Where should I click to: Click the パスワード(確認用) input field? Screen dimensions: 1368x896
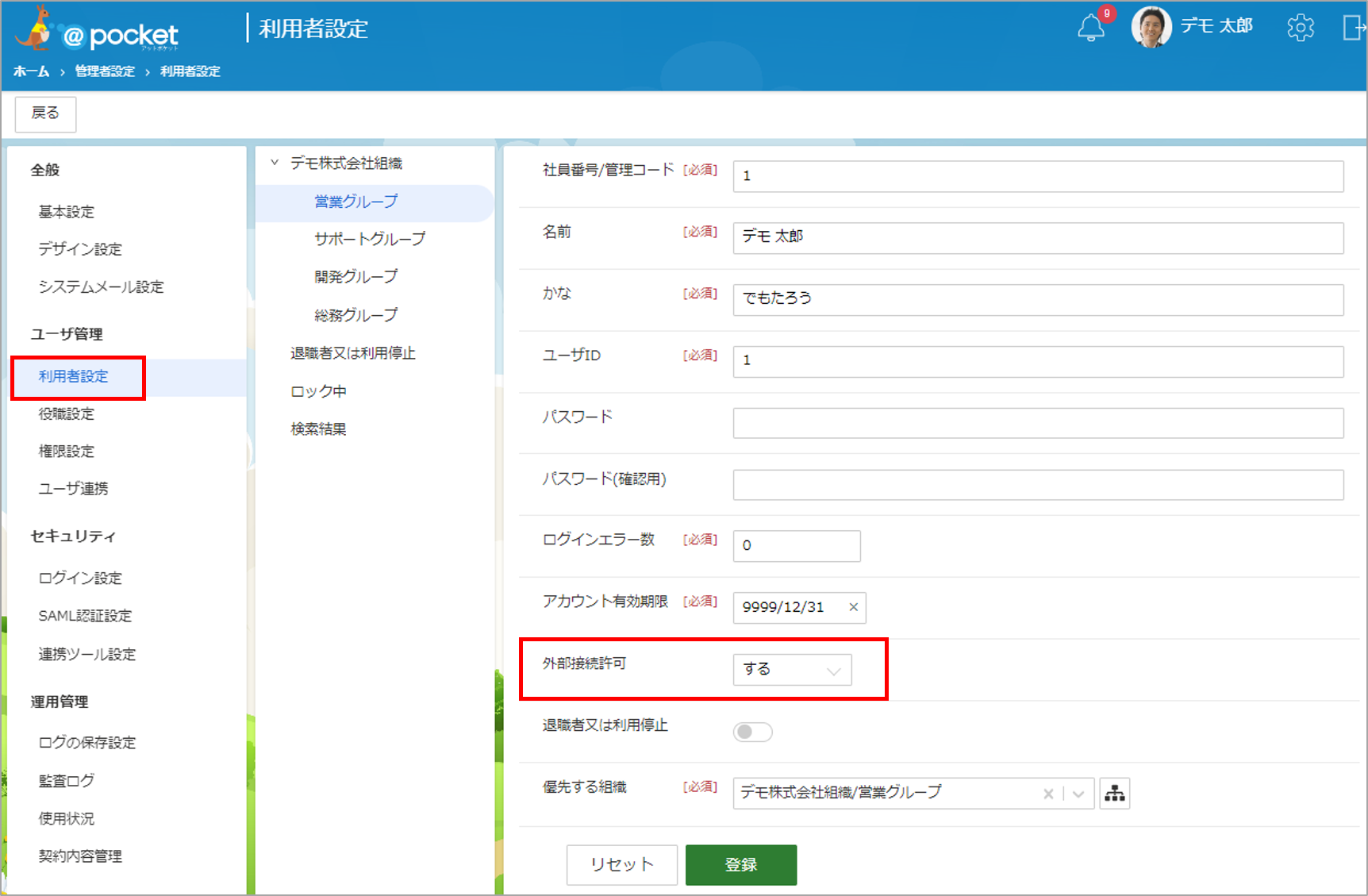pos(1038,485)
